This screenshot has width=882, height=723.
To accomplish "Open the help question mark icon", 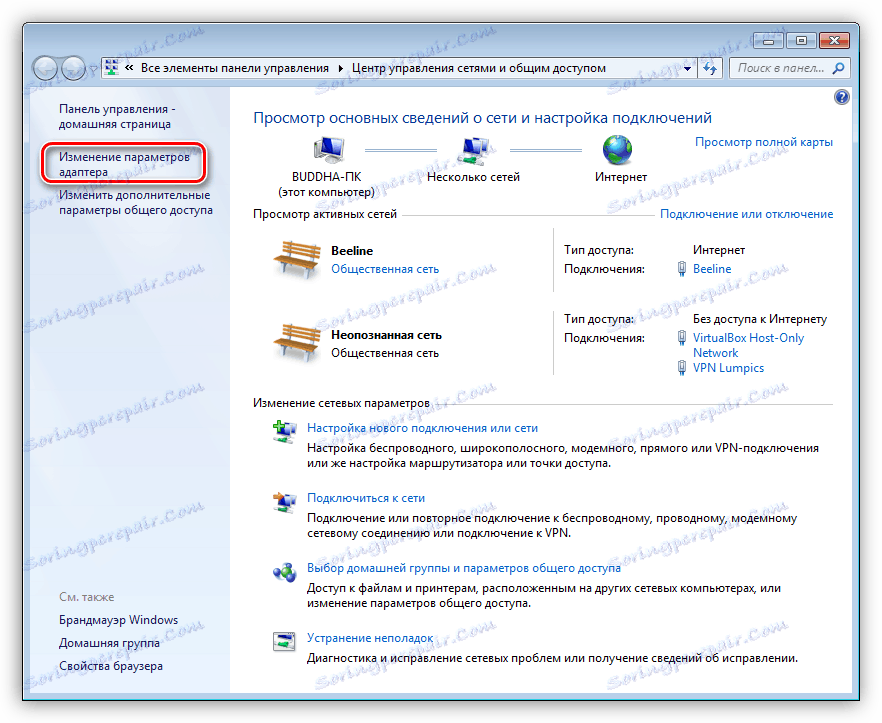I will click(842, 97).
